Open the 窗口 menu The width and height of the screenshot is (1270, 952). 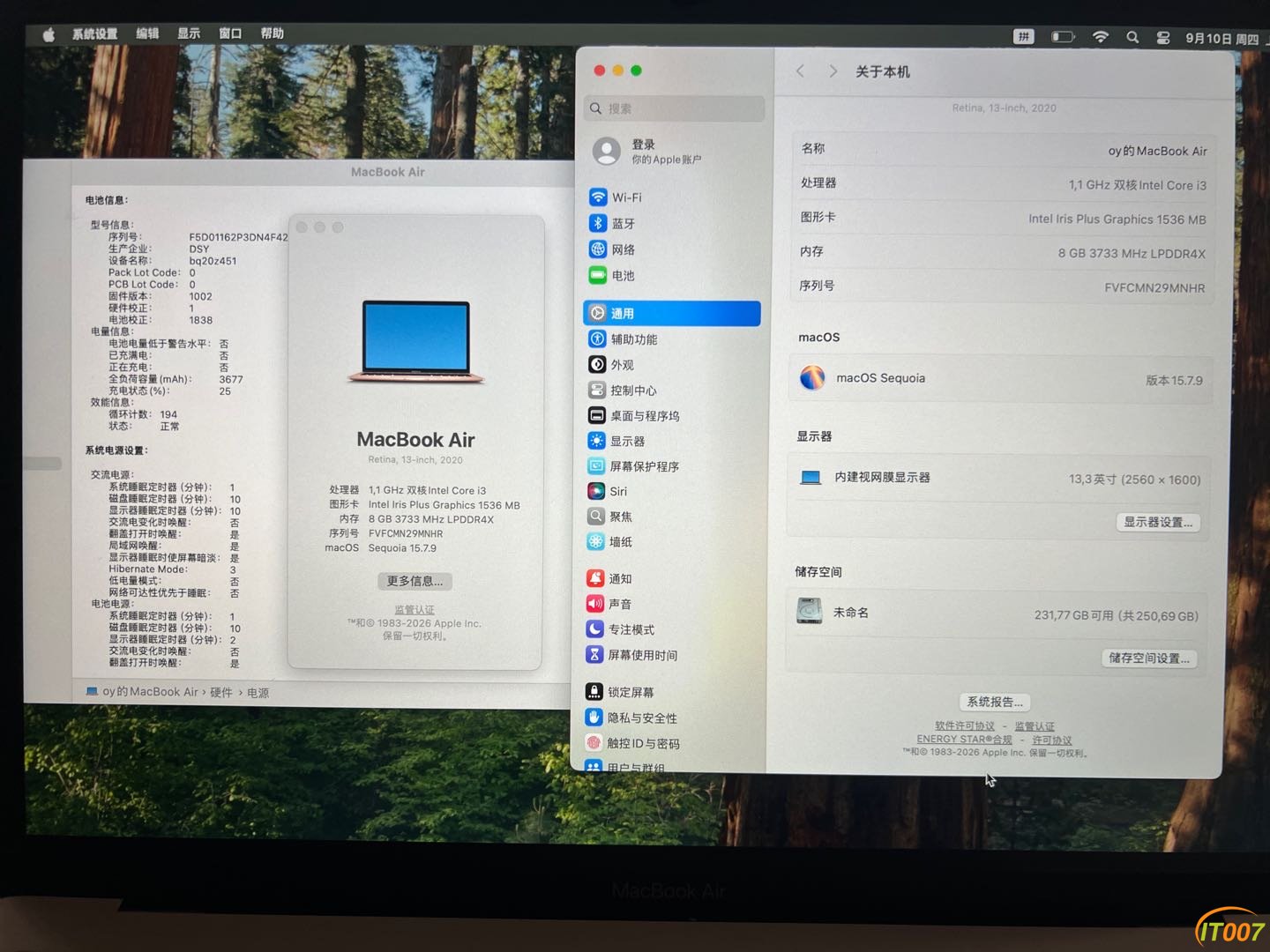click(230, 33)
